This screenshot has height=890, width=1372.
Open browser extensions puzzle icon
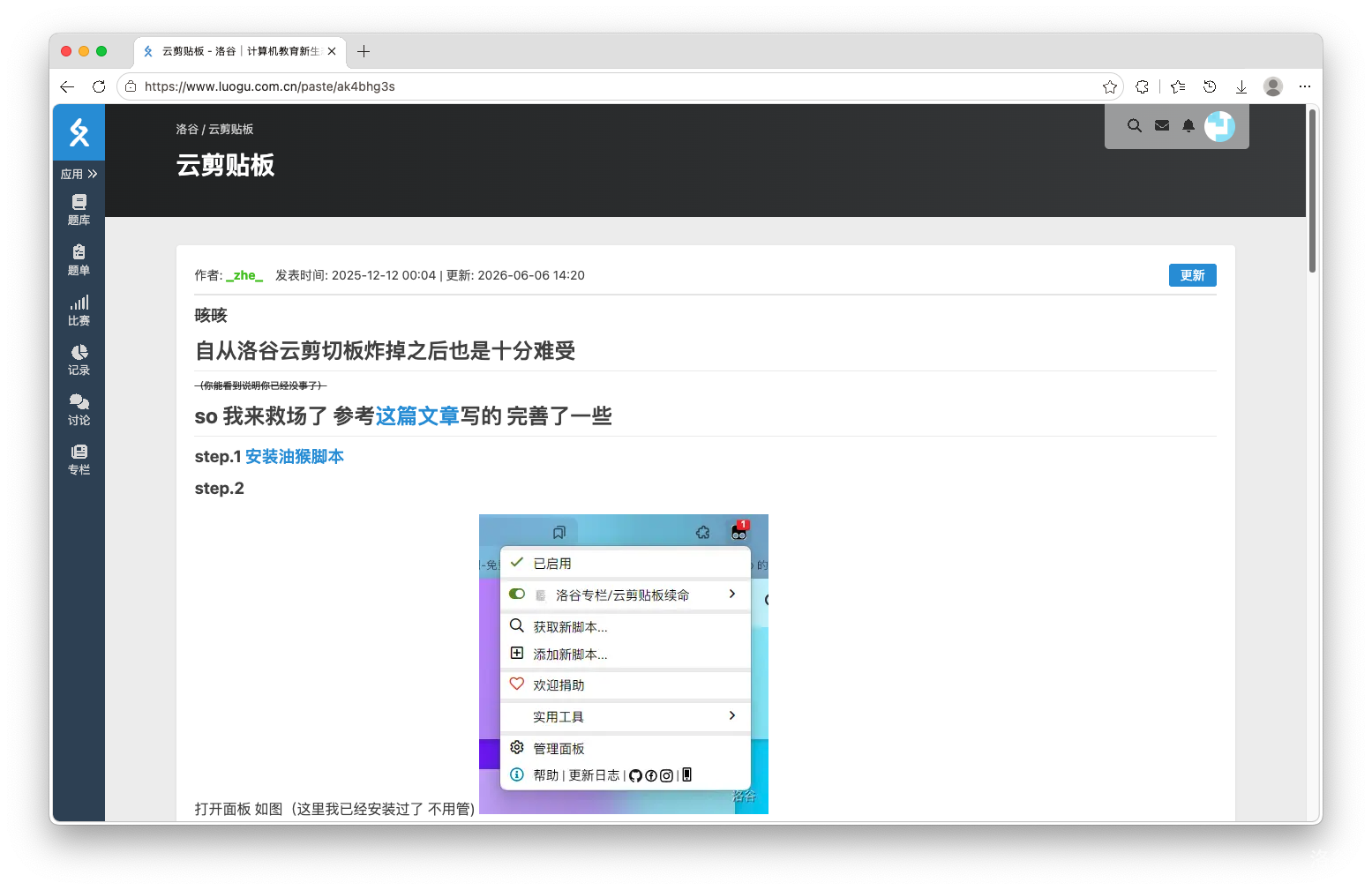(x=1143, y=86)
